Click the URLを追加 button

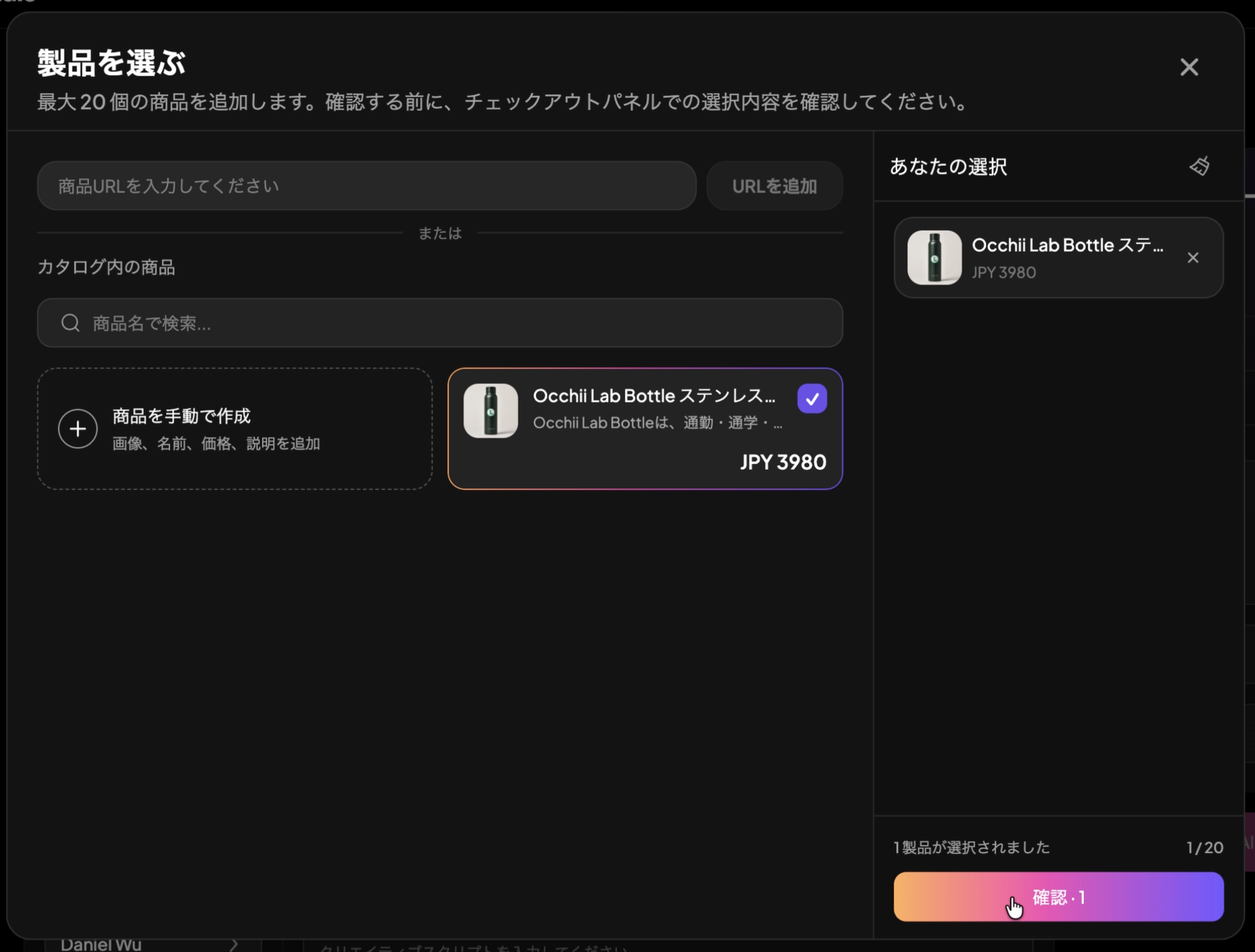[x=775, y=186]
